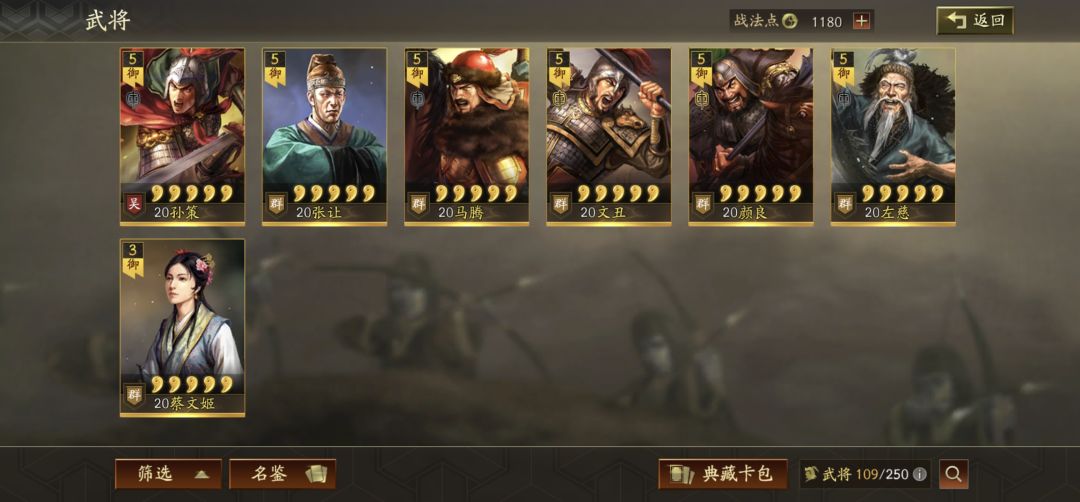Select the 颜良 general card

tap(751, 136)
